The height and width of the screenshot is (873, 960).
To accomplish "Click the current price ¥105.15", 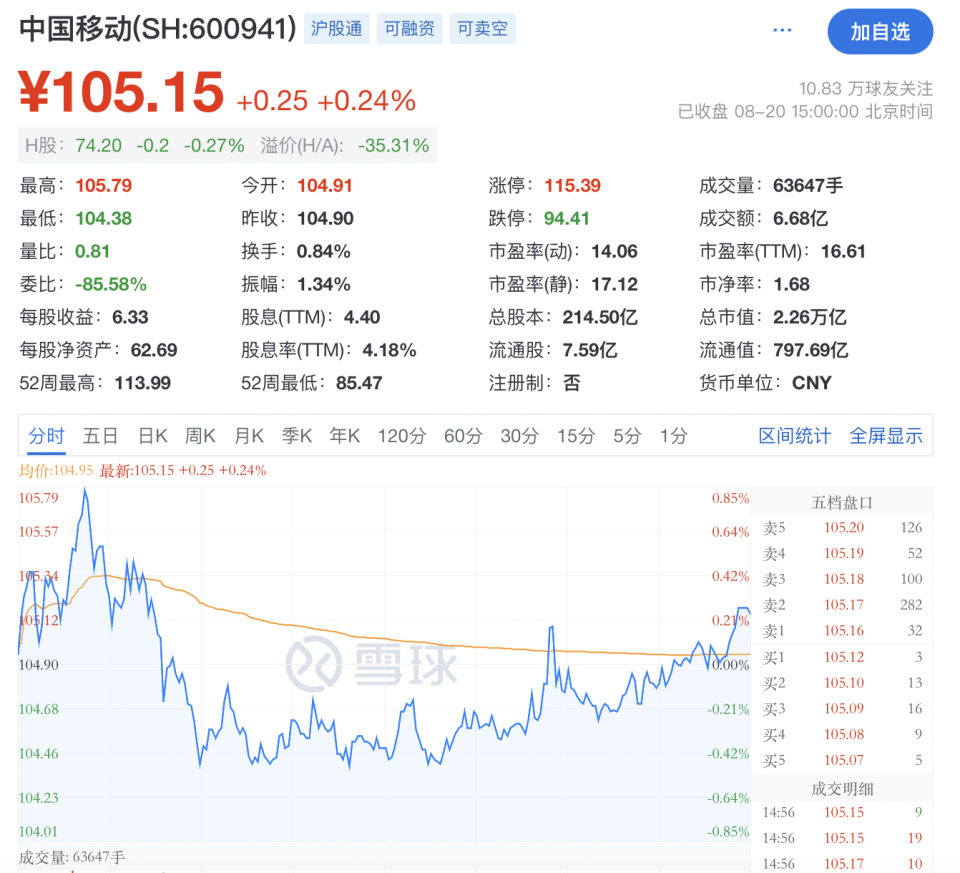I will click(121, 92).
